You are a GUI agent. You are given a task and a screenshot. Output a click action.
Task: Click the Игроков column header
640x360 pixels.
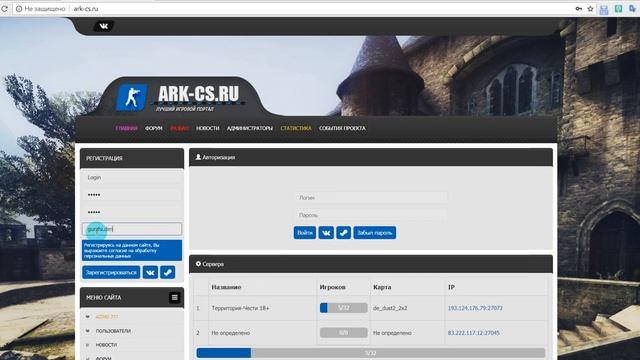(x=333, y=287)
